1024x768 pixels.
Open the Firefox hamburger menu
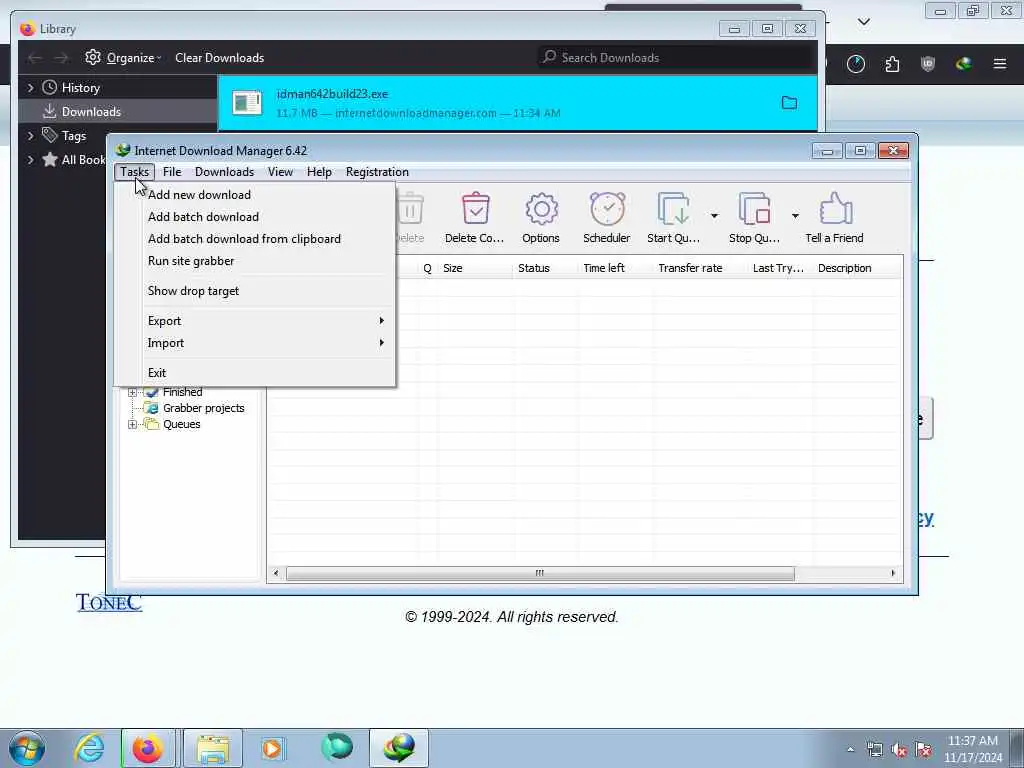coord(999,64)
